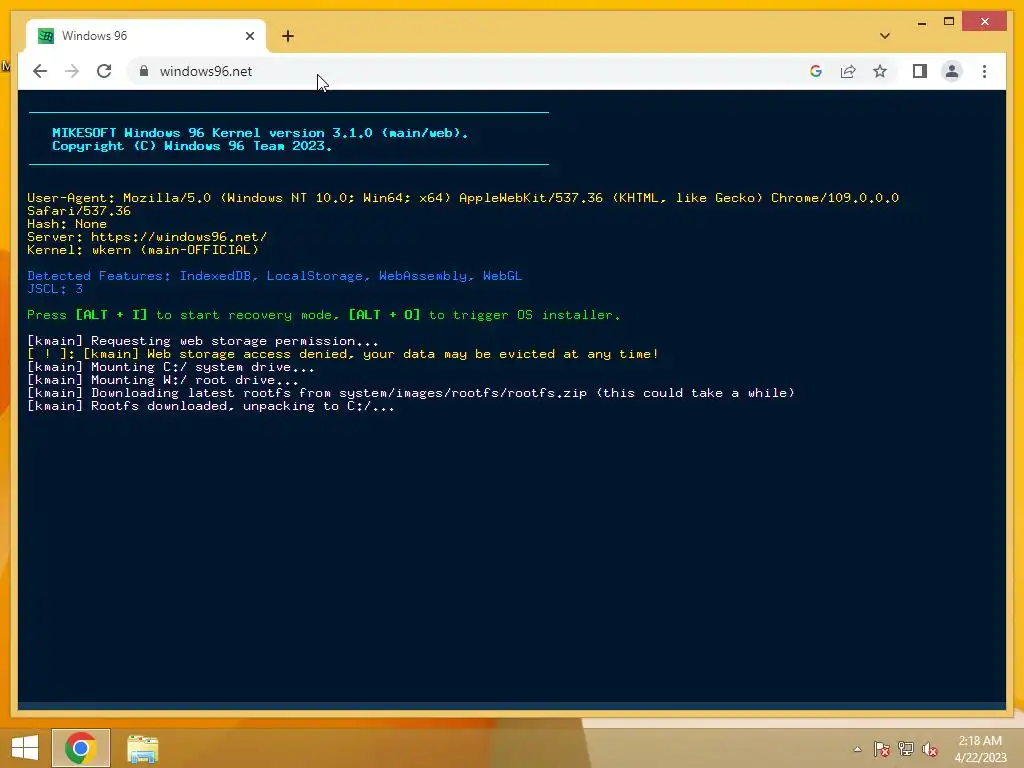Share this page via share icon

[x=848, y=71]
